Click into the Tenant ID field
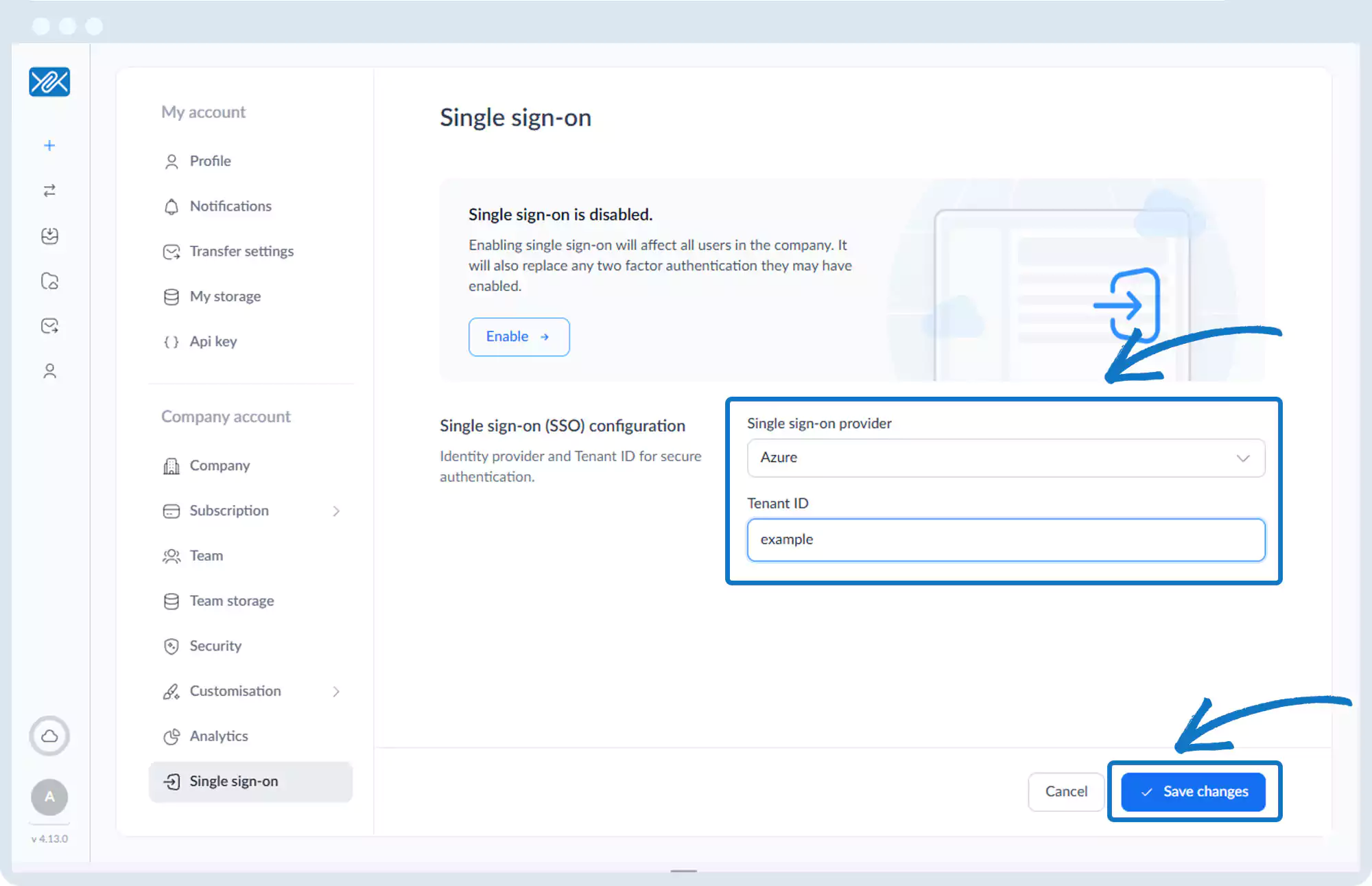 pyautogui.click(x=1005, y=540)
